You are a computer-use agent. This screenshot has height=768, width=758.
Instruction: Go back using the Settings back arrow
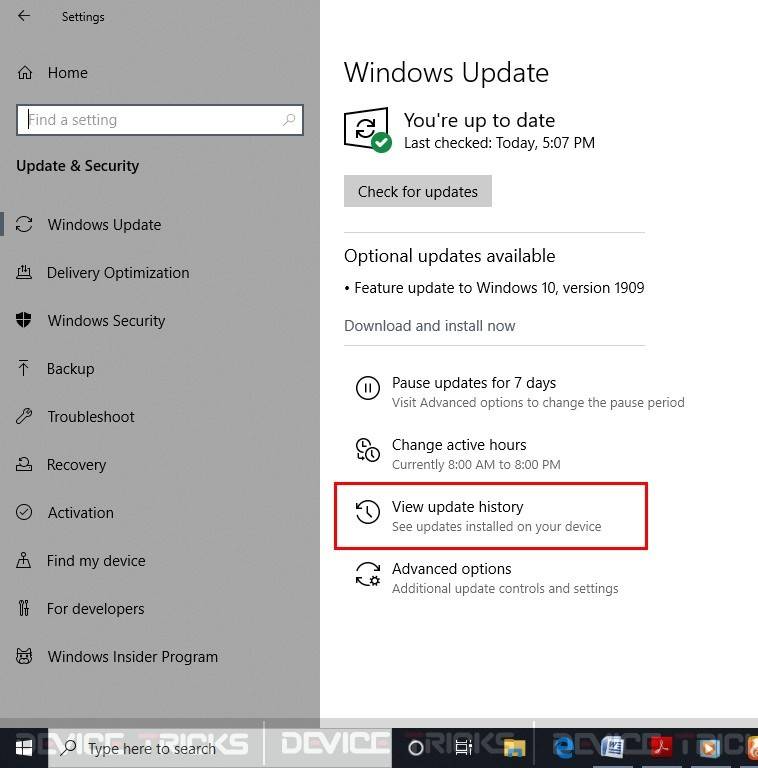click(24, 16)
